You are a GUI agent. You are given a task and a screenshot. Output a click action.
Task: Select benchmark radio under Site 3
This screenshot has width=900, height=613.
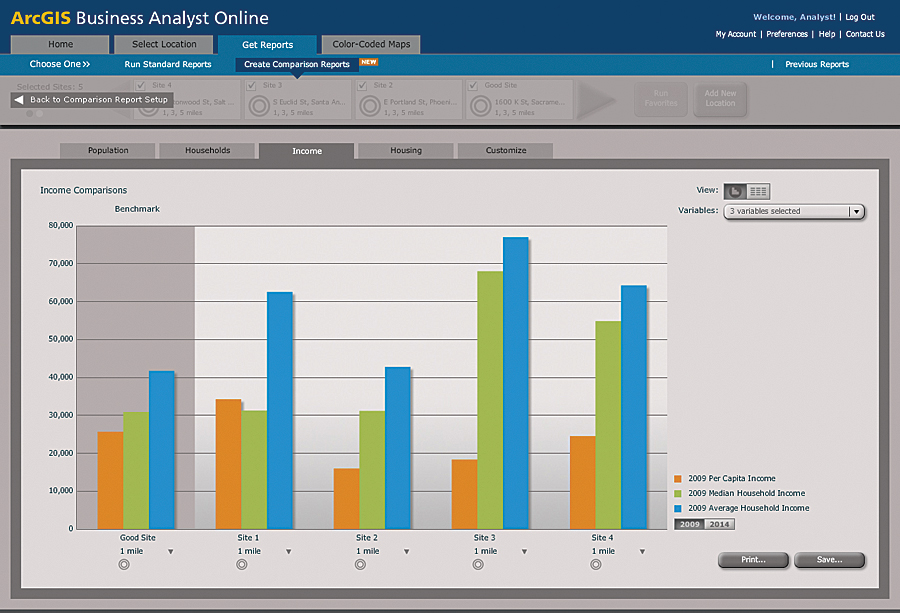click(478, 565)
